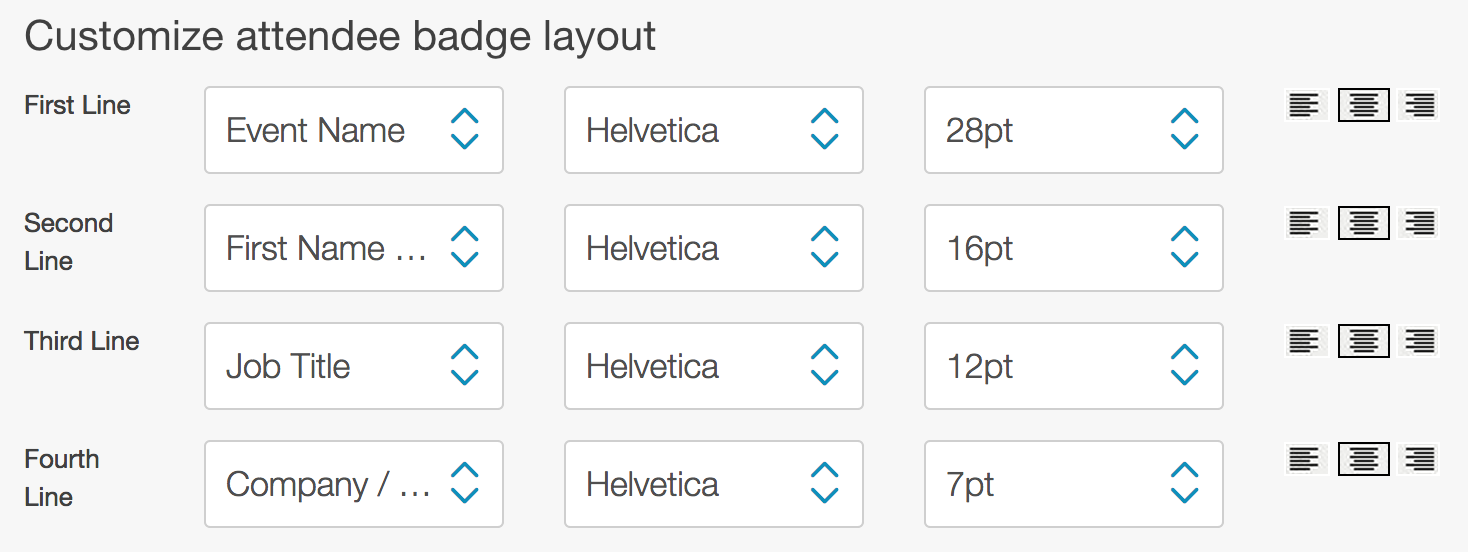Change the Second Line Helvetica font dropdown
1468x552 pixels.
[x=714, y=248]
